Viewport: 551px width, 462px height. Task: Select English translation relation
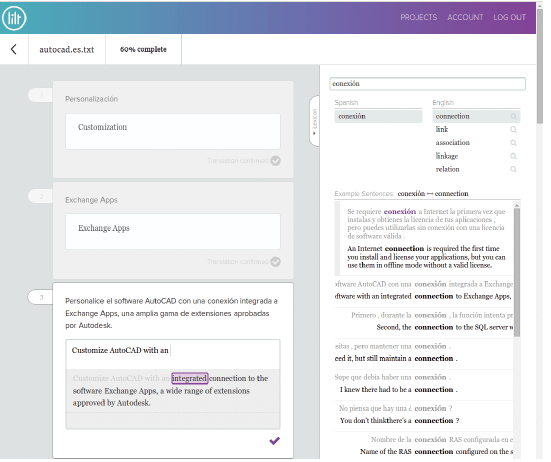coord(447,169)
